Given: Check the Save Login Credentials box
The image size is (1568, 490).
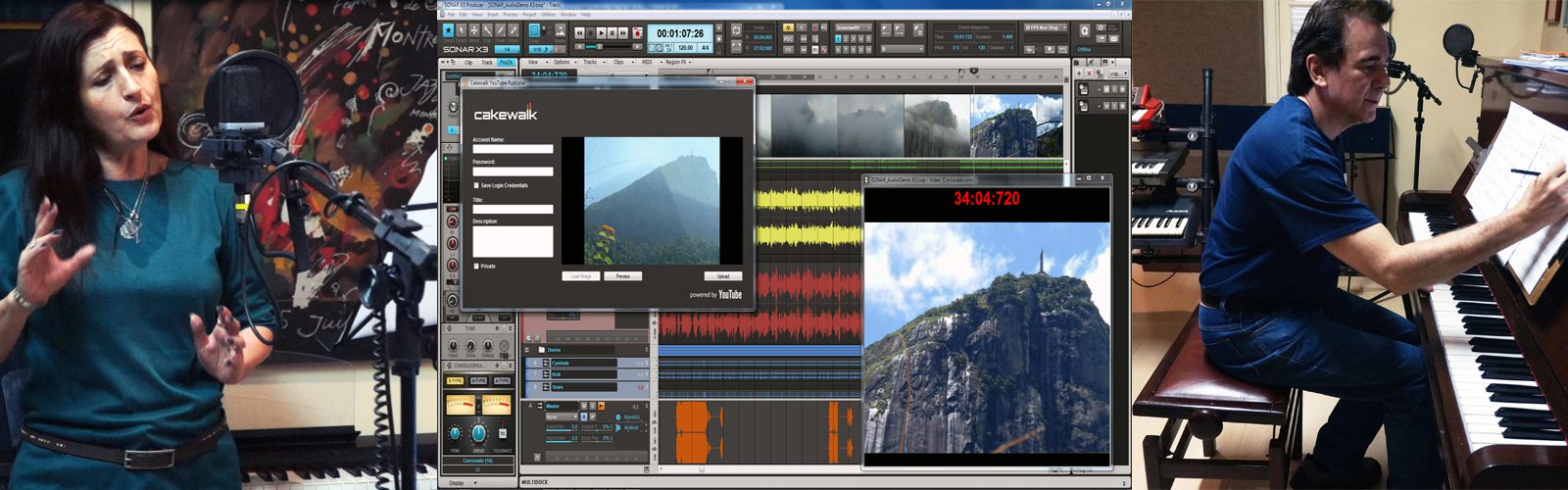Looking at the screenshot, I should [476, 185].
